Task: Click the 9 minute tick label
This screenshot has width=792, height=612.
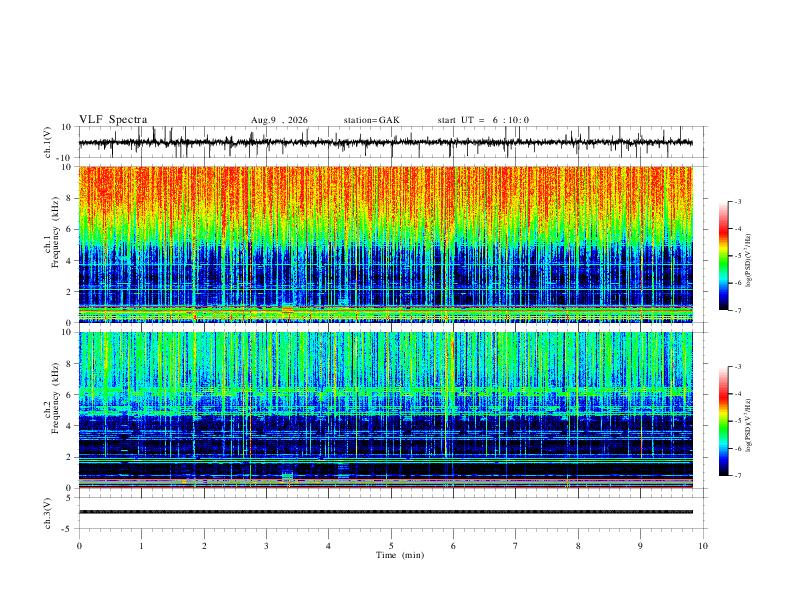Action: pyautogui.click(x=640, y=546)
